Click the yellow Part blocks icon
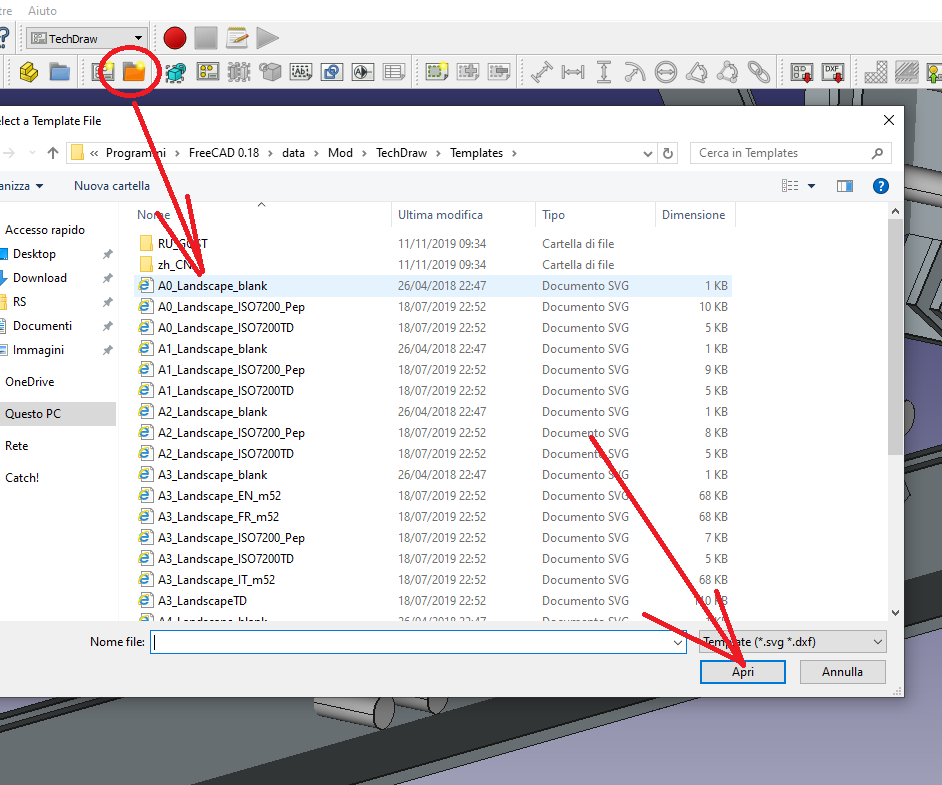Viewport: 942px width, 785px height. pos(29,73)
